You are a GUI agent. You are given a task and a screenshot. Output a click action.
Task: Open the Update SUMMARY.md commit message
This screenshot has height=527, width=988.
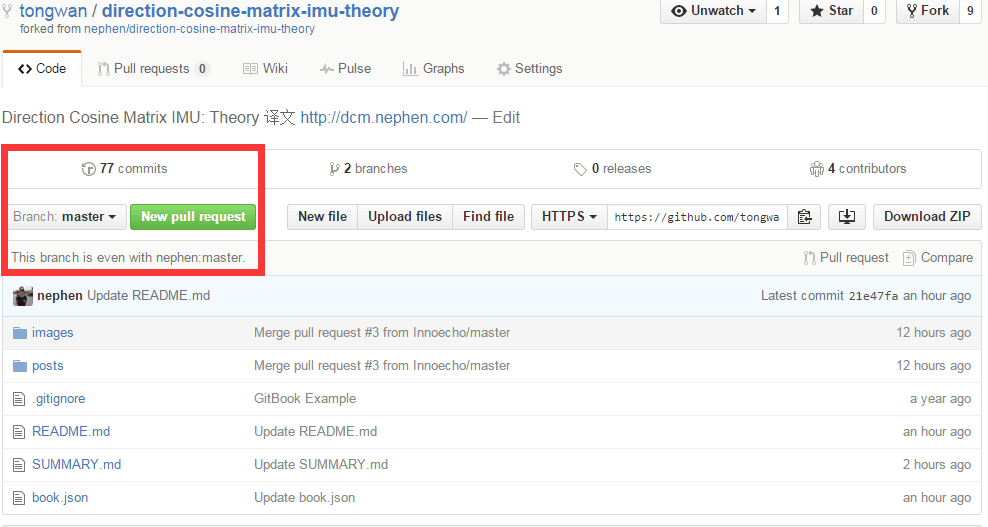pyautogui.click(x=321, y=465)
